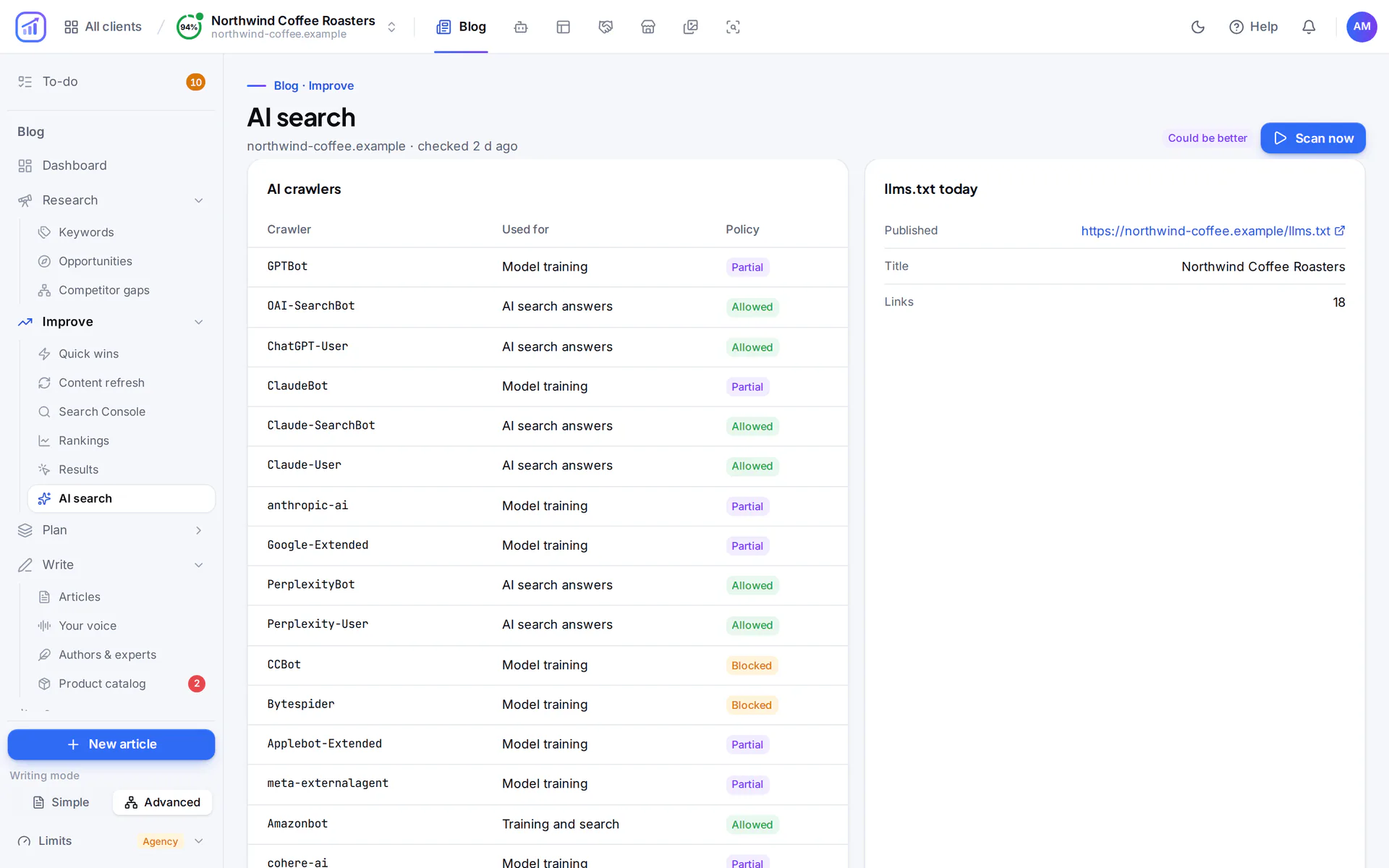This screenshot has width=1389, height=868.
Task: Switch writing mode to Simple
Action: pos(61,802)
